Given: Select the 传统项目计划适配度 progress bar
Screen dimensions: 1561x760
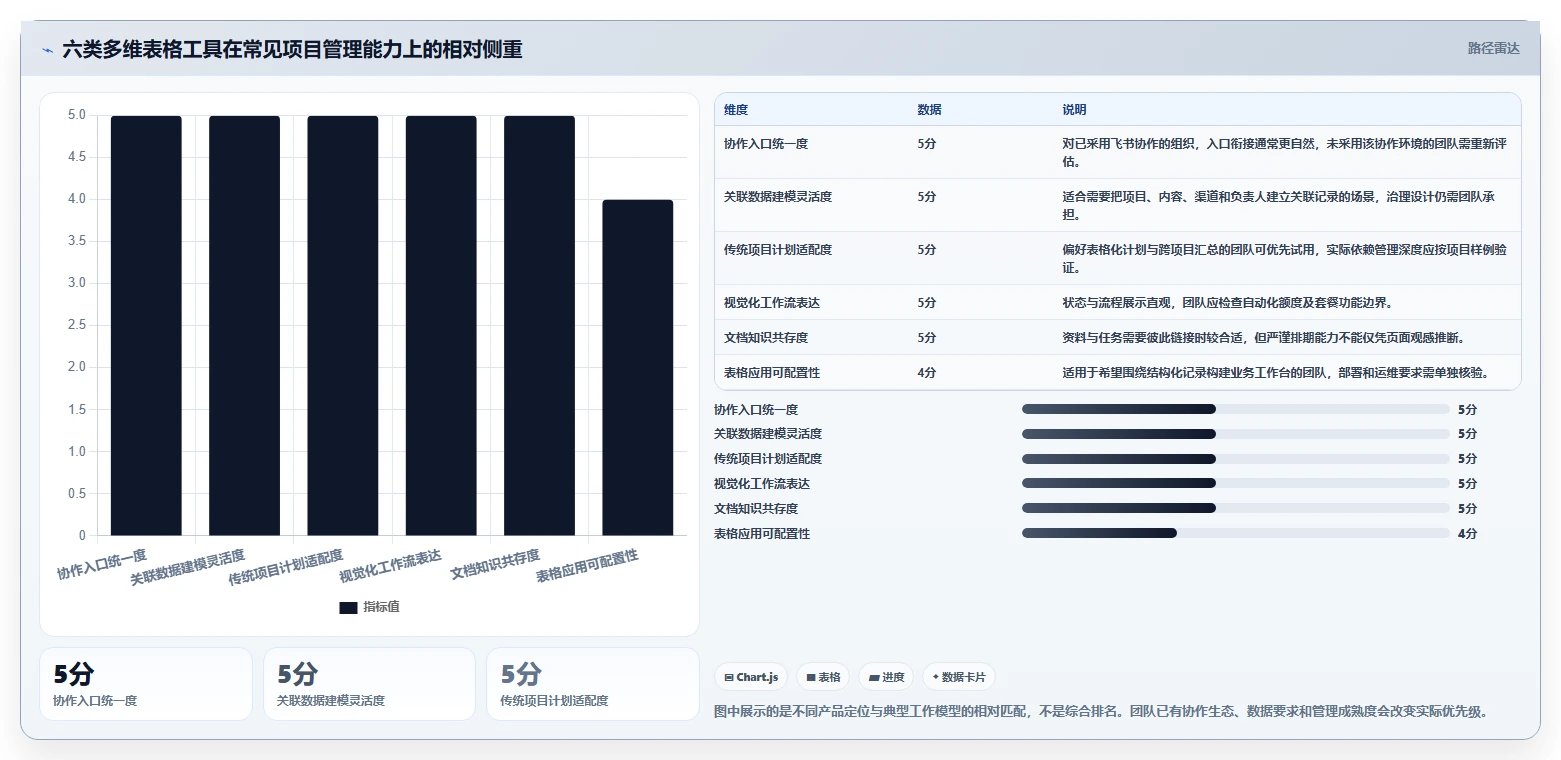Looking at the screenshot, I should (x=1235, y=459).
